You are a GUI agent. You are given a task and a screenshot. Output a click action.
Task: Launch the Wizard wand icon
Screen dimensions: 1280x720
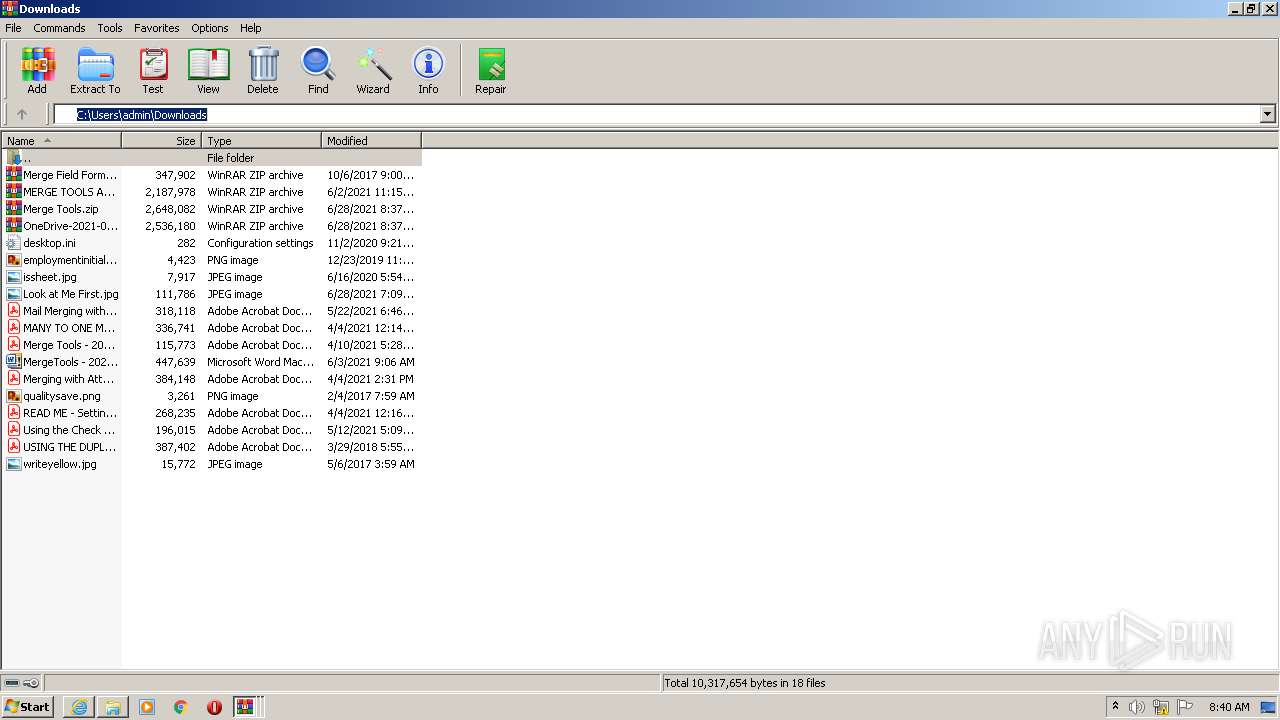373,70
